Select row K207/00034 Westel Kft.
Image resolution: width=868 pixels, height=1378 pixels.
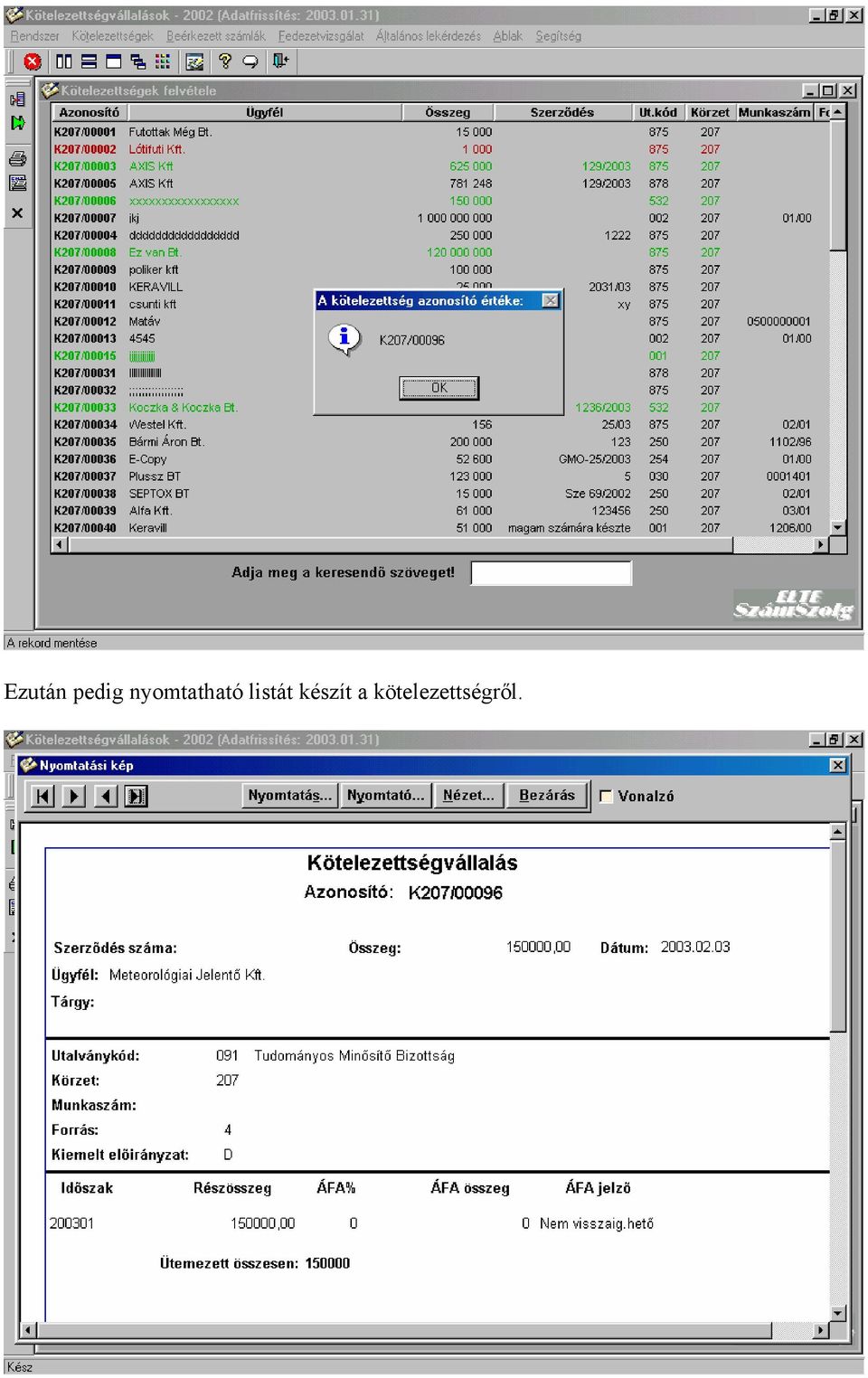pyautogui.click(x=441, y=425)
